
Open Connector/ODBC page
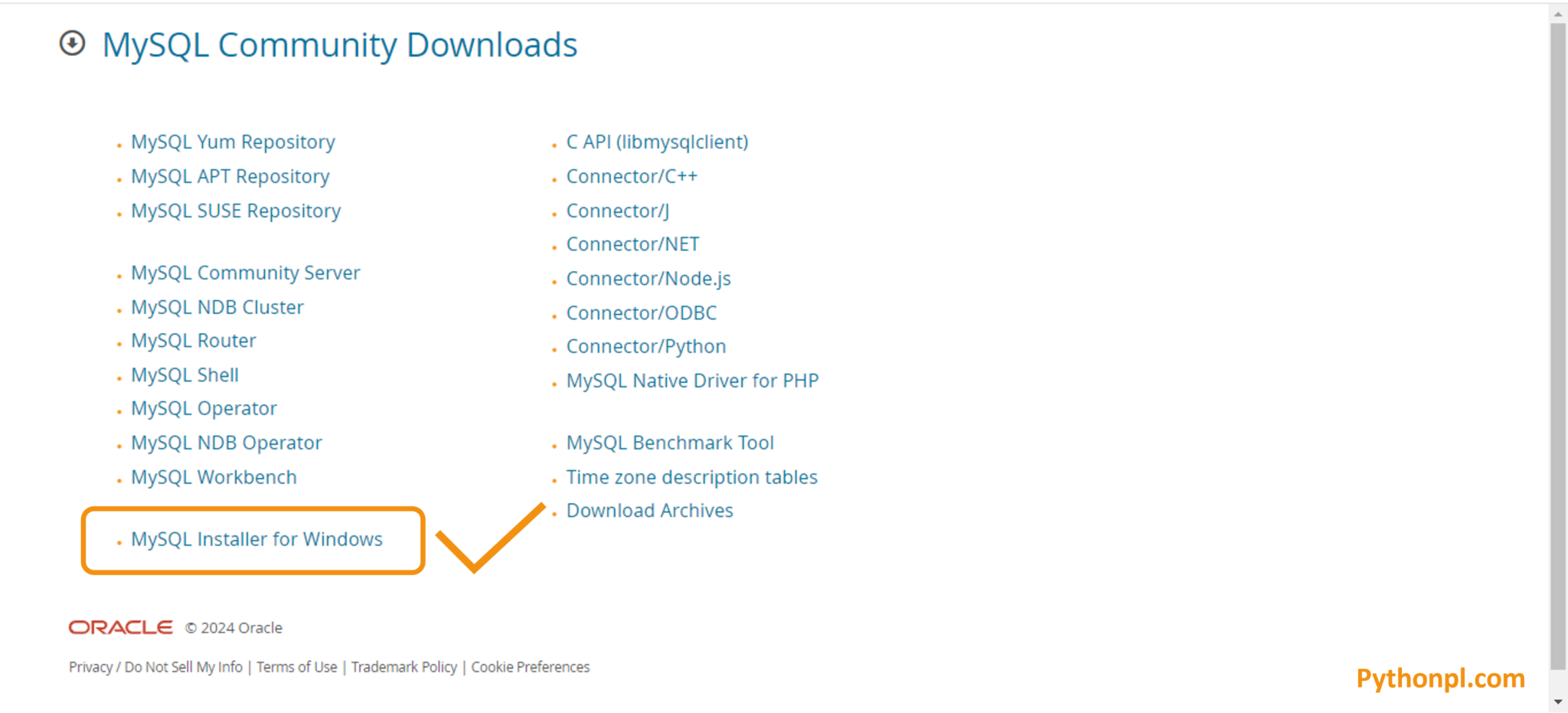tap(641, 312)
